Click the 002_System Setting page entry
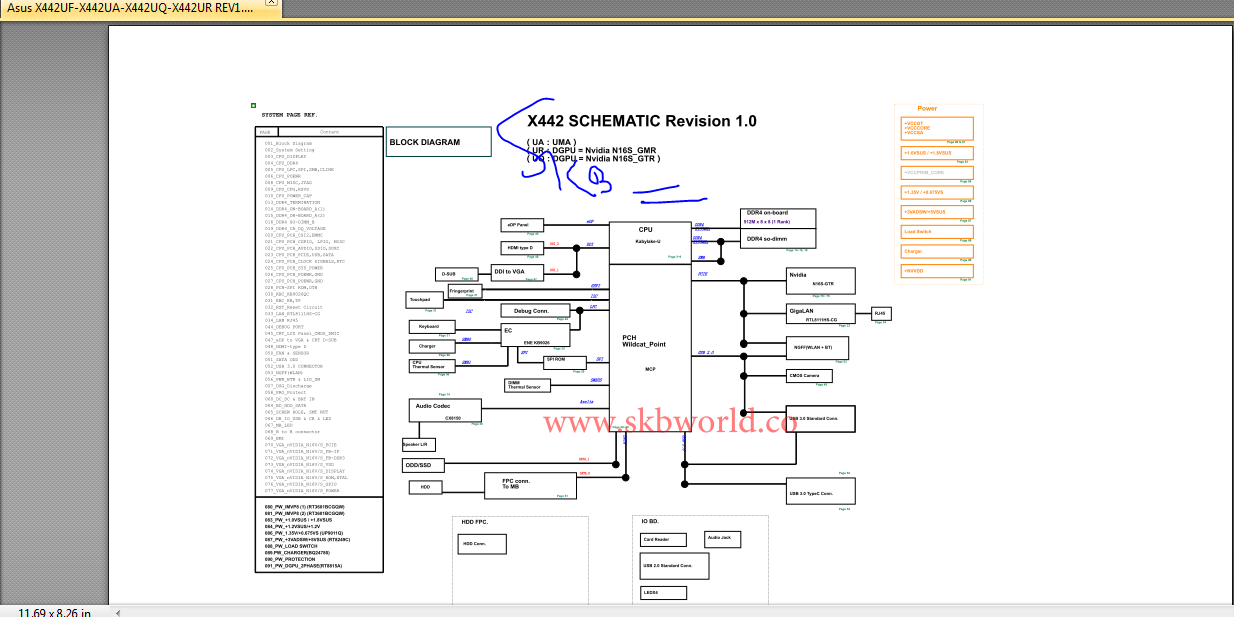The image size is (1234, 617). (x=289, y=150)
